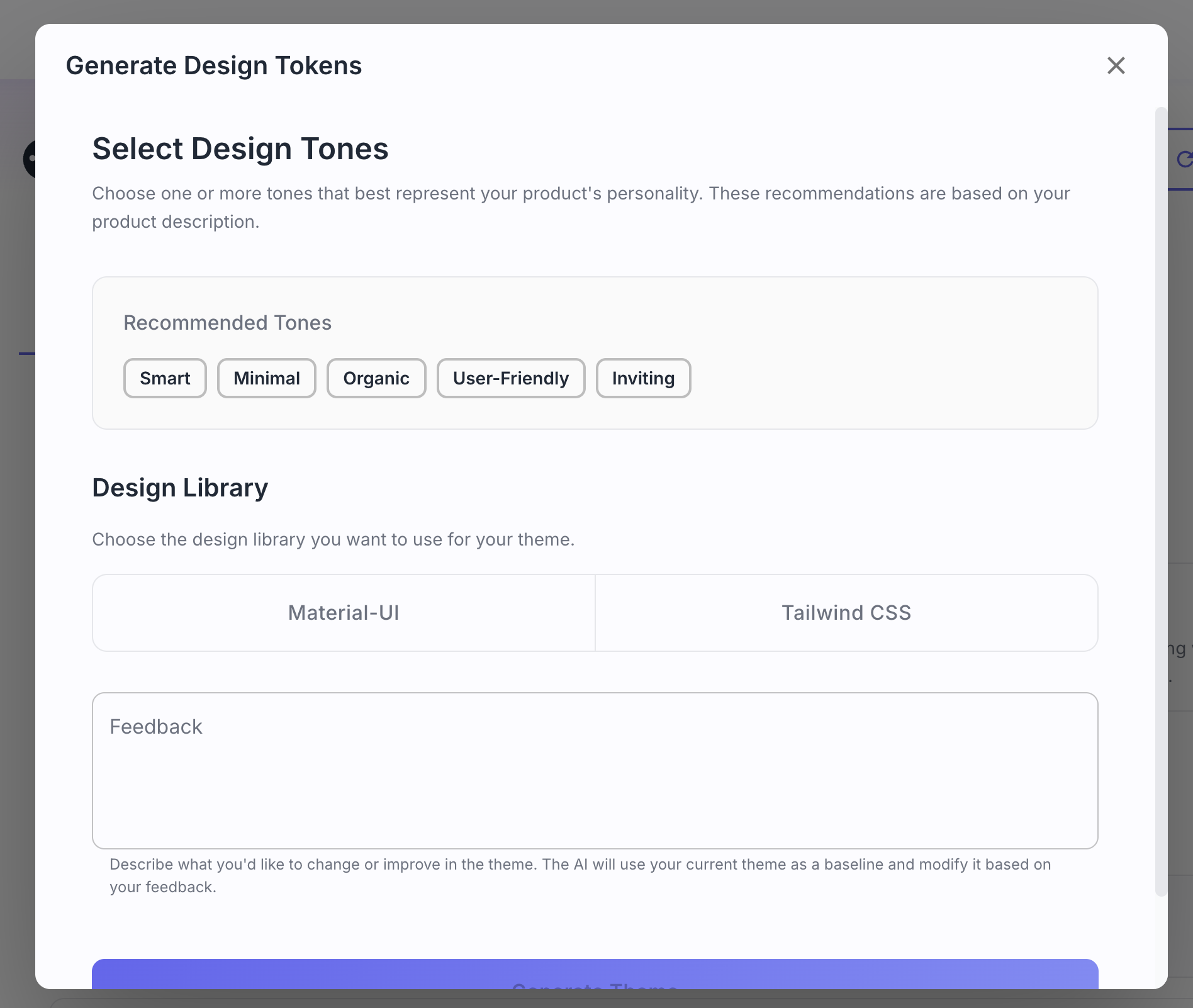Click the Design Library heading

[x=180, y=488]
